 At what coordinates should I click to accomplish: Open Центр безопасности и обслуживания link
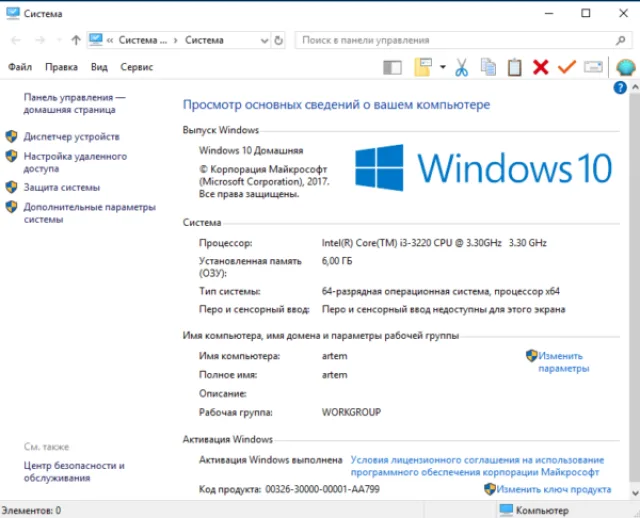[74, 471]
